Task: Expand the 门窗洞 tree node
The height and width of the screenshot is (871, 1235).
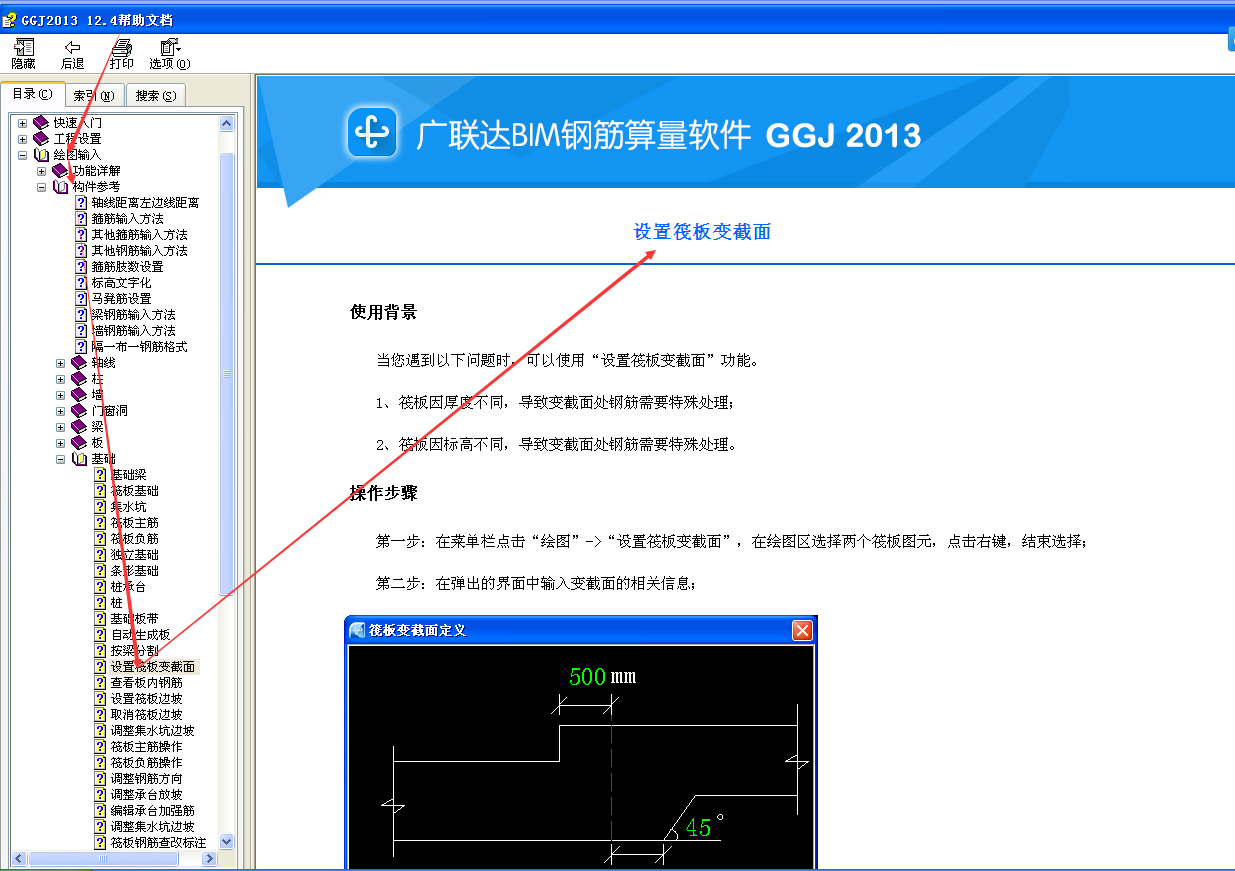Action: pyautogui.click(x=60, y=411)
